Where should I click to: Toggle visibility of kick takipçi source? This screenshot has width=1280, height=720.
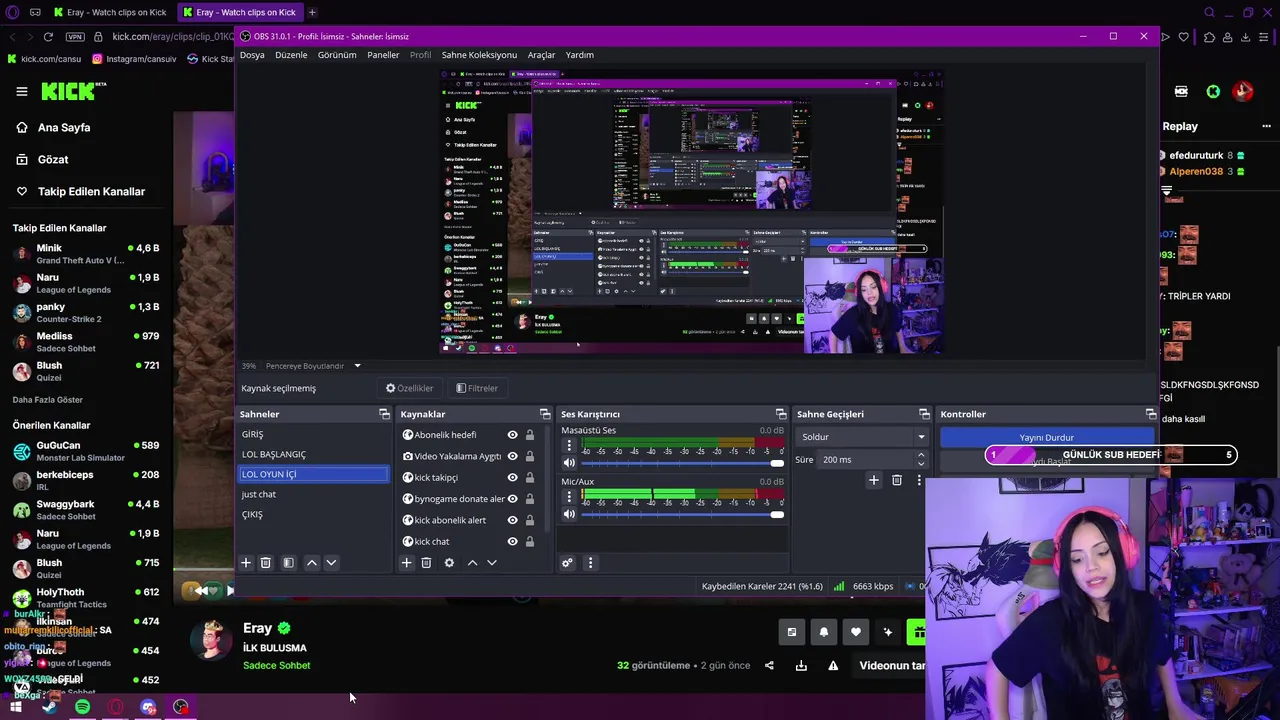[512, 478]
